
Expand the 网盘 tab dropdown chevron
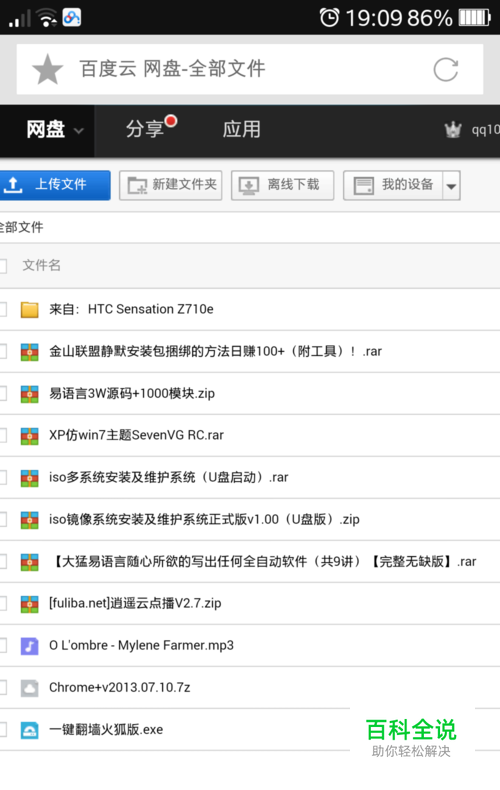pyautogui.click(x=78, y=131)
